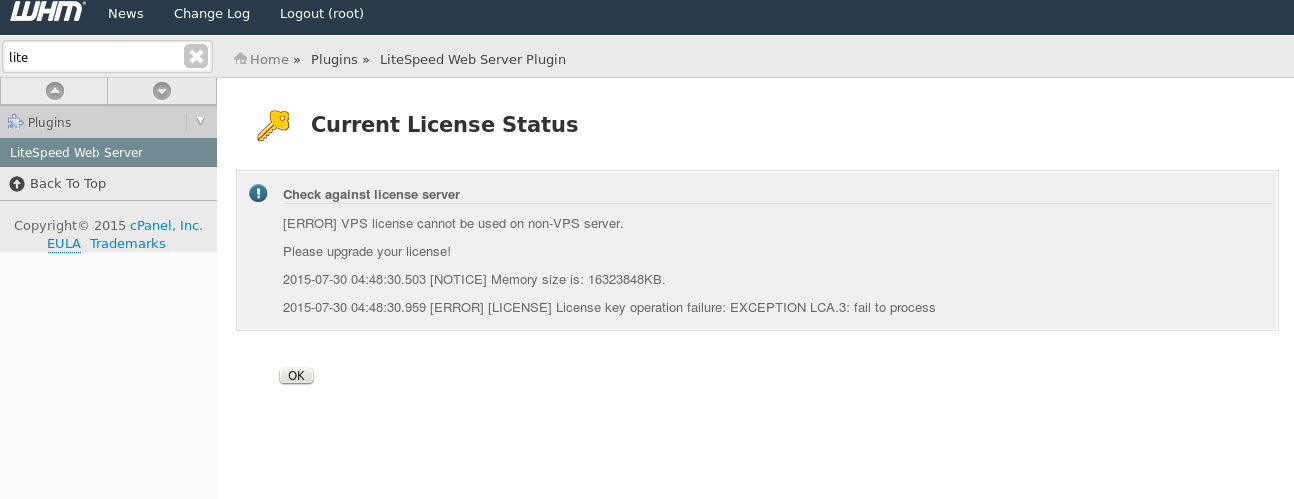Screen dimensions: 1294x499
Task: Click the gold key license icon
Action: [x=273, y=125]
